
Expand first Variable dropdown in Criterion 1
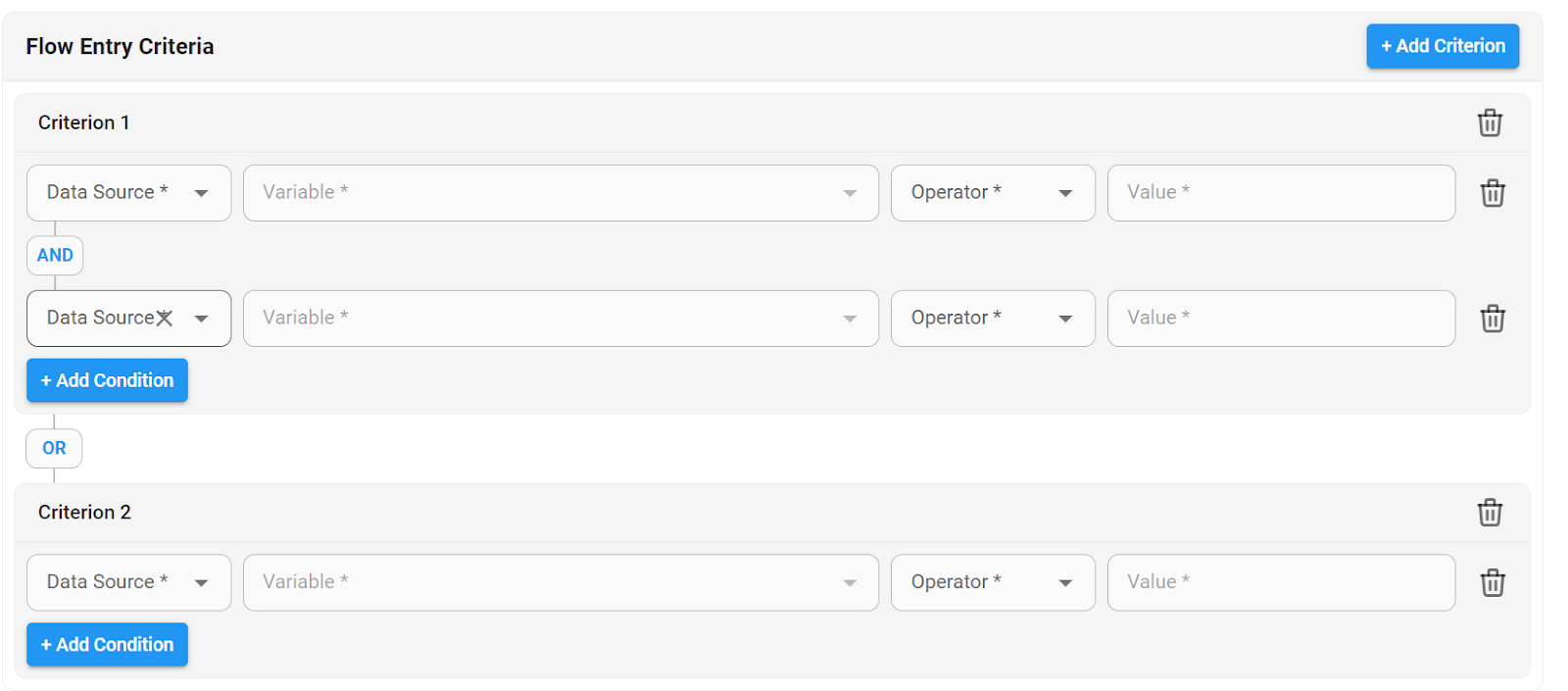click(561, 193)
